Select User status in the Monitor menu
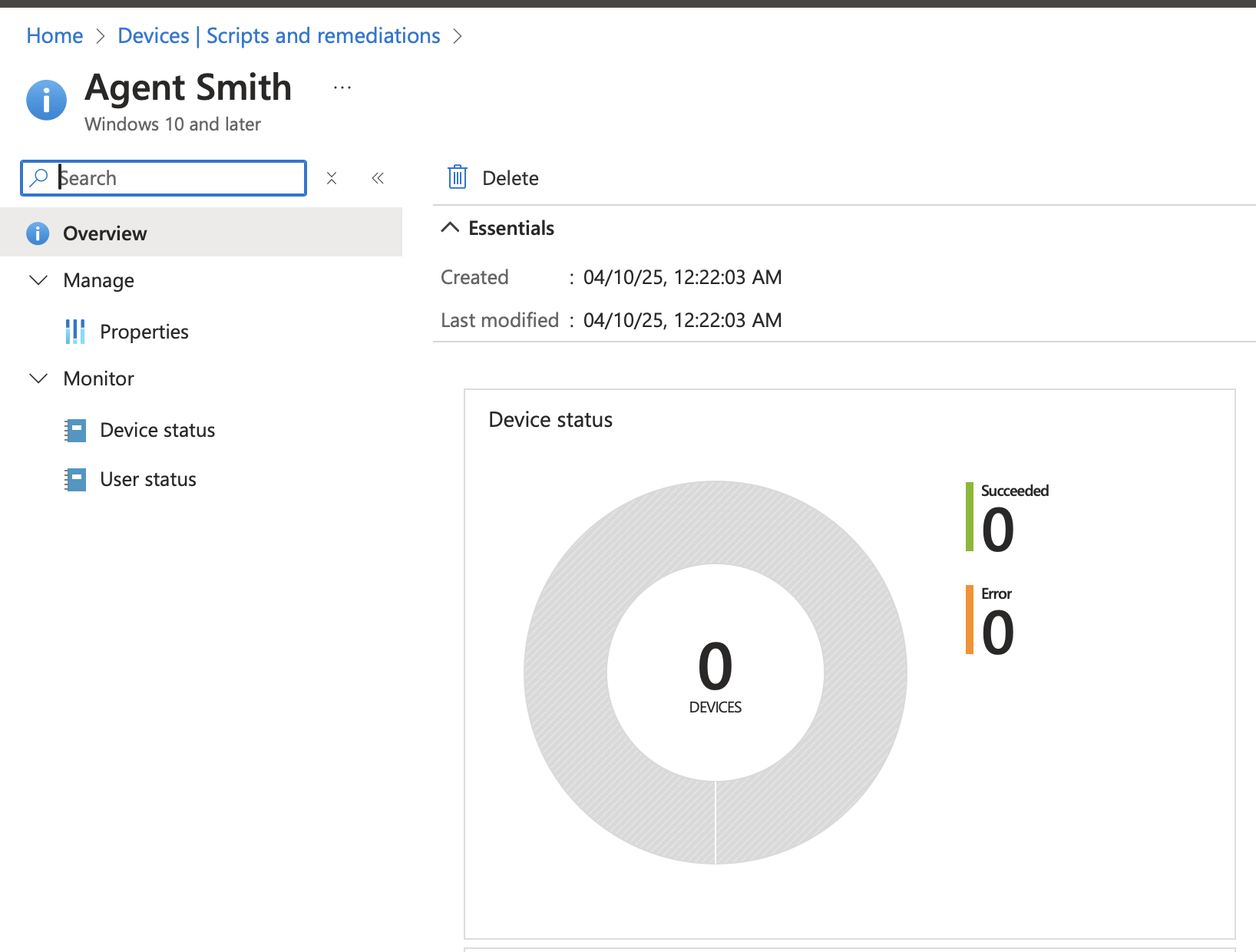This screenshot has height=952, width=1256. (148, 479)
